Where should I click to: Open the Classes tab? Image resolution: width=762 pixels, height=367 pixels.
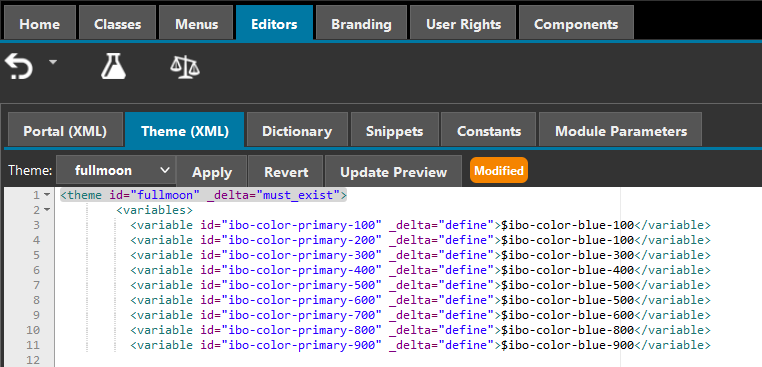point(118,23)
